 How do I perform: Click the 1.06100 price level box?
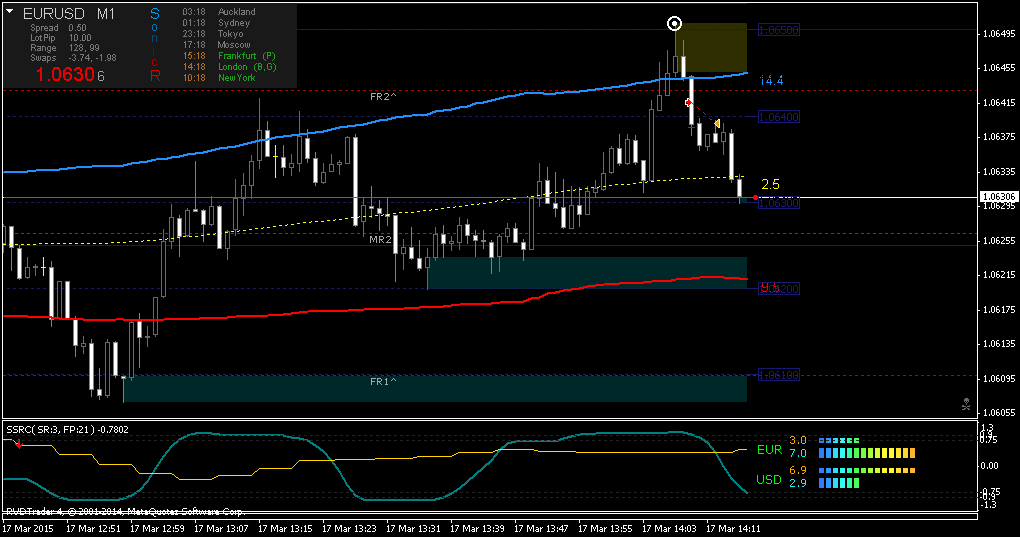tap(779, 374)
